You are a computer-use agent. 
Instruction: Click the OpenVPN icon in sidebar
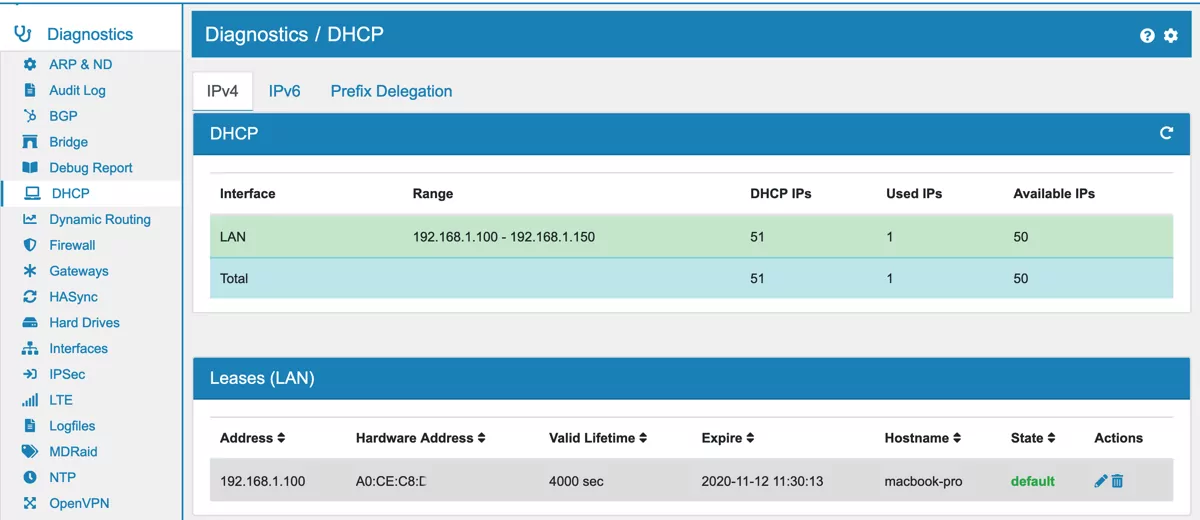point(30,503)
